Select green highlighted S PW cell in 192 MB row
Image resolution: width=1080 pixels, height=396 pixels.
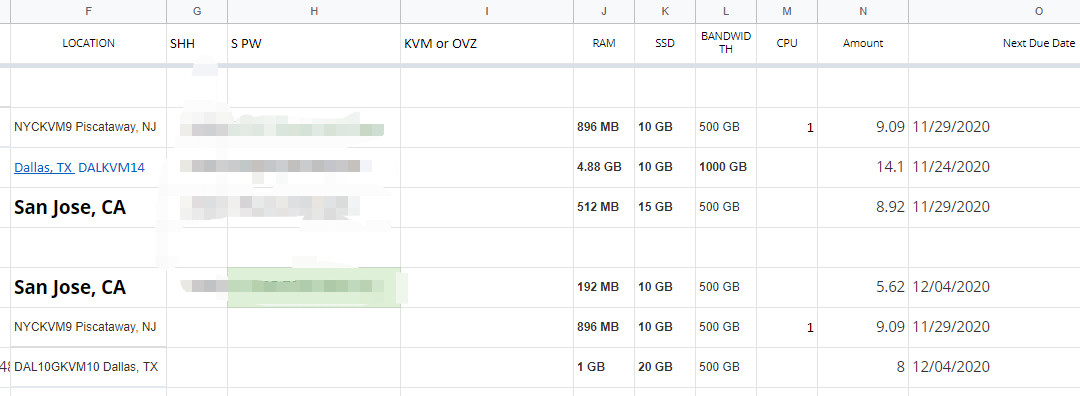coord(314,287)
